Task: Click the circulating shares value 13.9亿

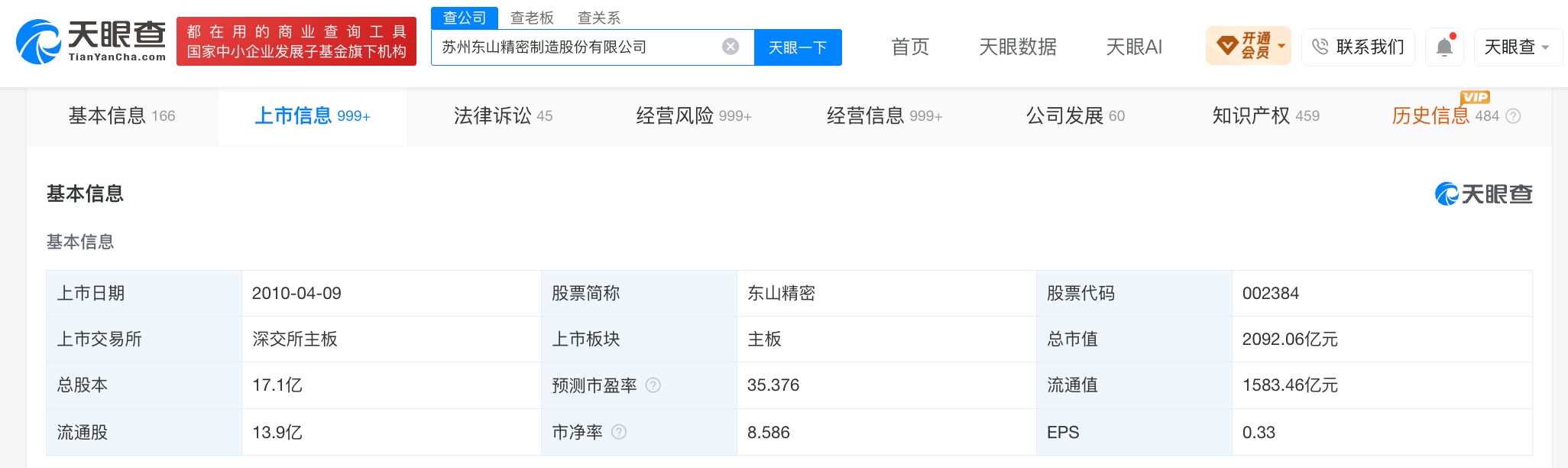Action: [277, 432]
